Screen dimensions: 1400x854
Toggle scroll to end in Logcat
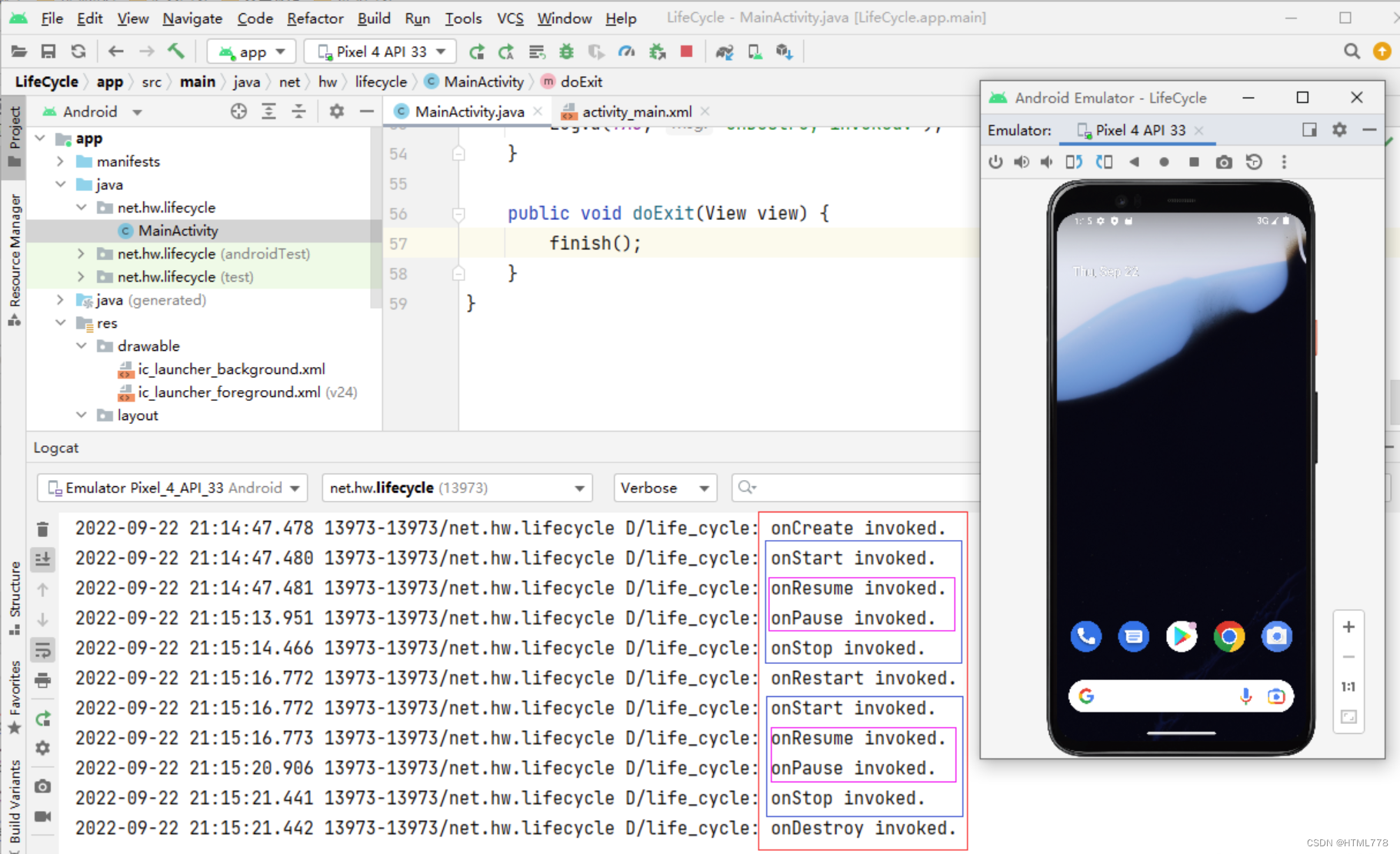click(x=43, y=559)
